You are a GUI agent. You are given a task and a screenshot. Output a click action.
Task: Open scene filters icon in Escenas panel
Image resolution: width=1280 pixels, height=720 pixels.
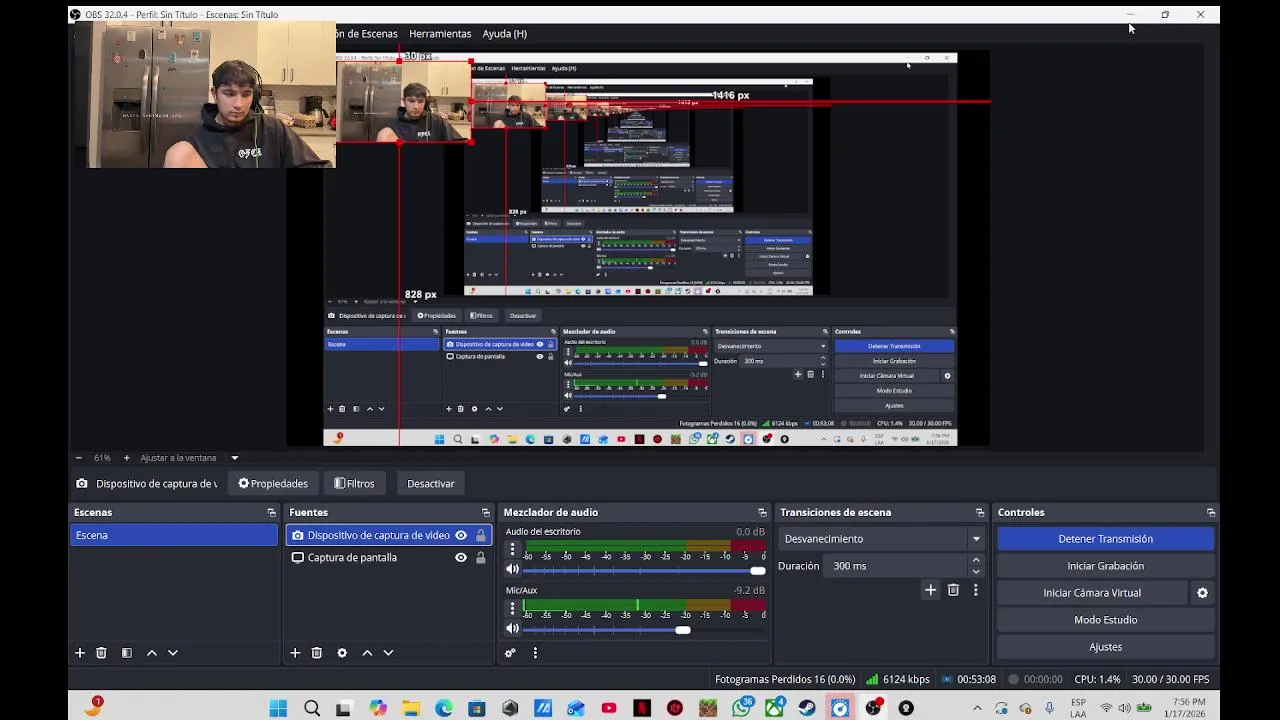(x=127, y=653)
